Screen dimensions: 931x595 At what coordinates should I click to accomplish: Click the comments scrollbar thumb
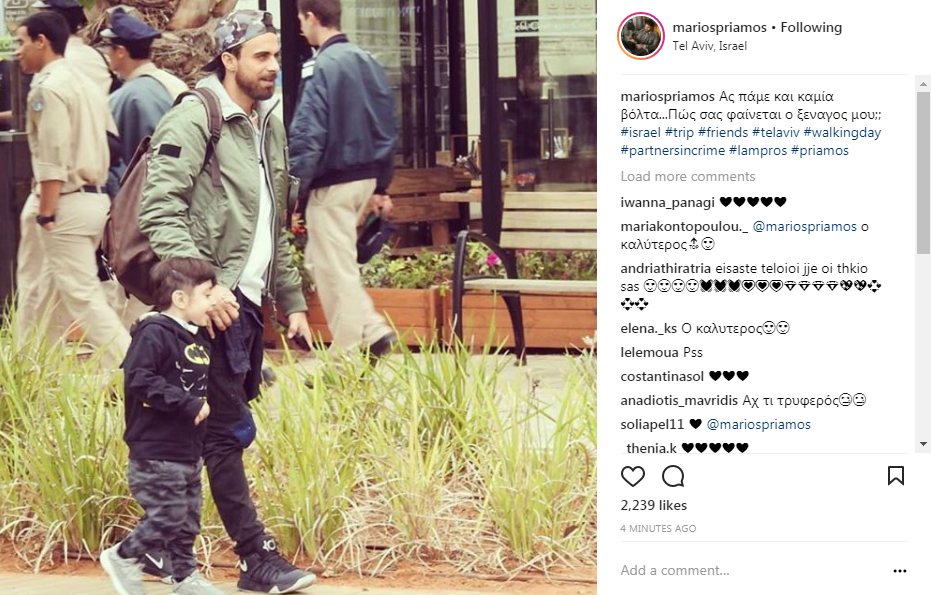click(923, 172)
